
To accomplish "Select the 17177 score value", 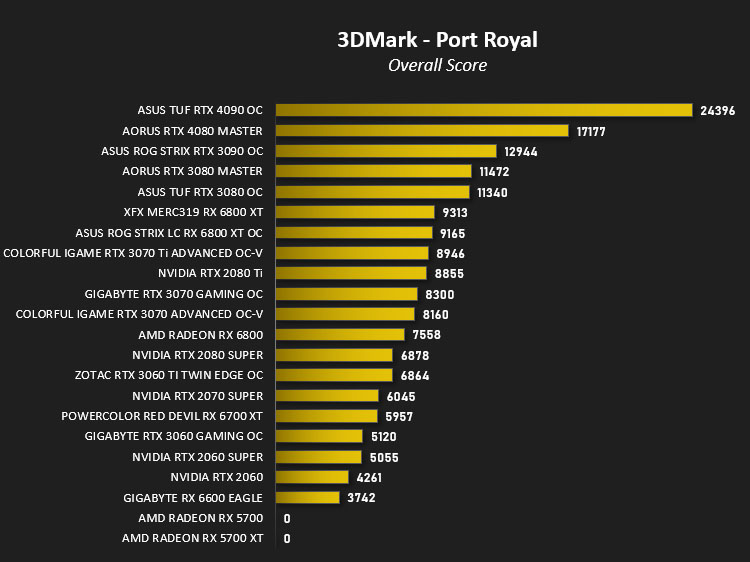I will coord(591,132).
